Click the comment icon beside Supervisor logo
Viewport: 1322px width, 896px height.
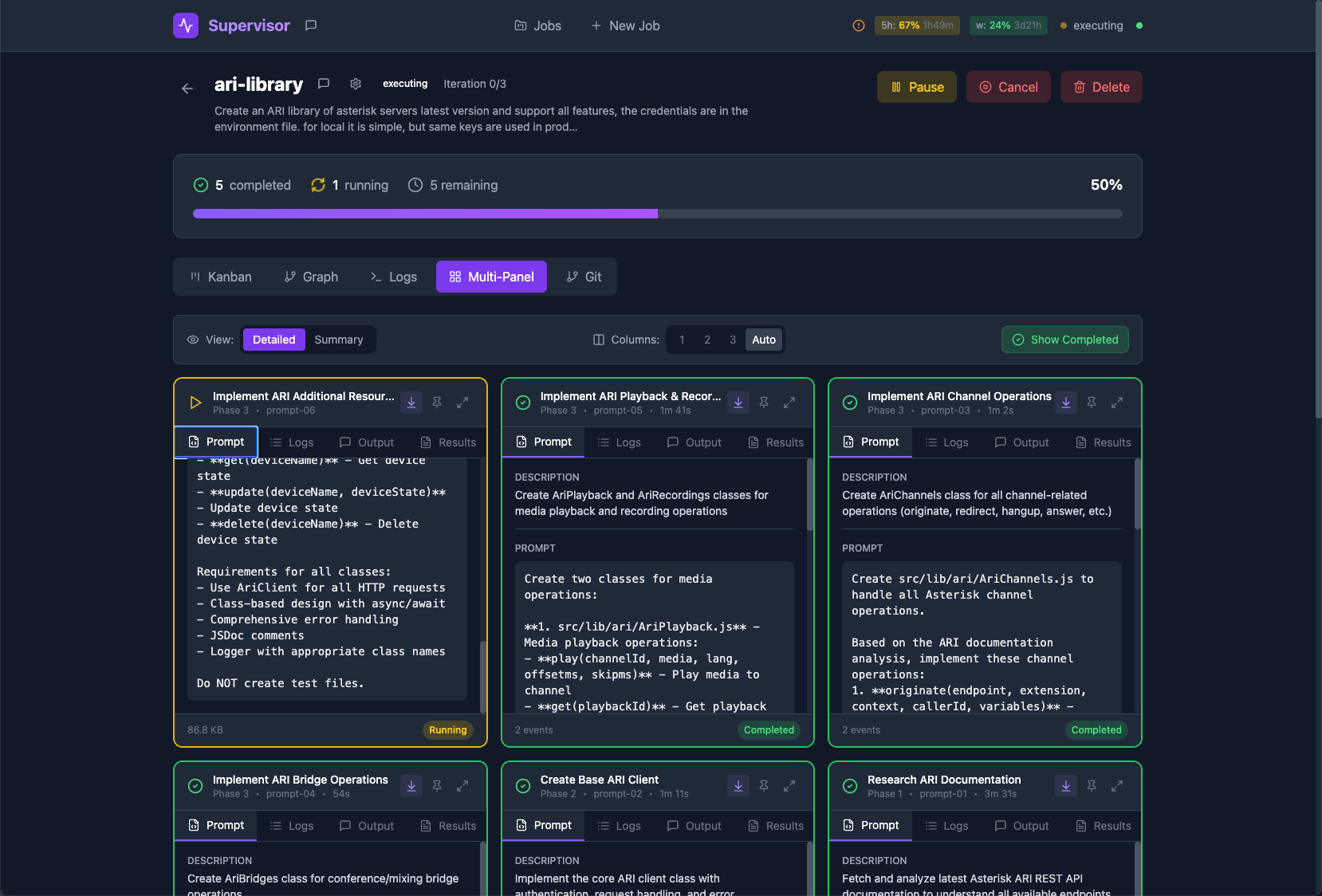pos(311,26)
